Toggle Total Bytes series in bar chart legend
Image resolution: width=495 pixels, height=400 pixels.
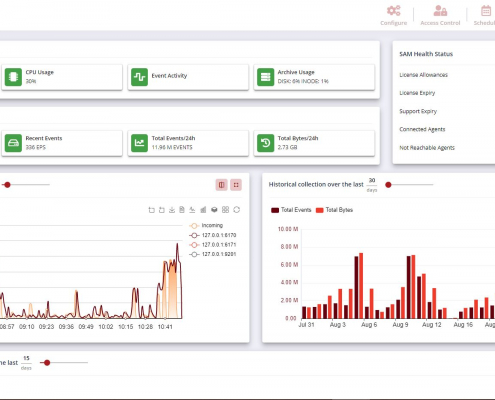(x=334, y=210)
